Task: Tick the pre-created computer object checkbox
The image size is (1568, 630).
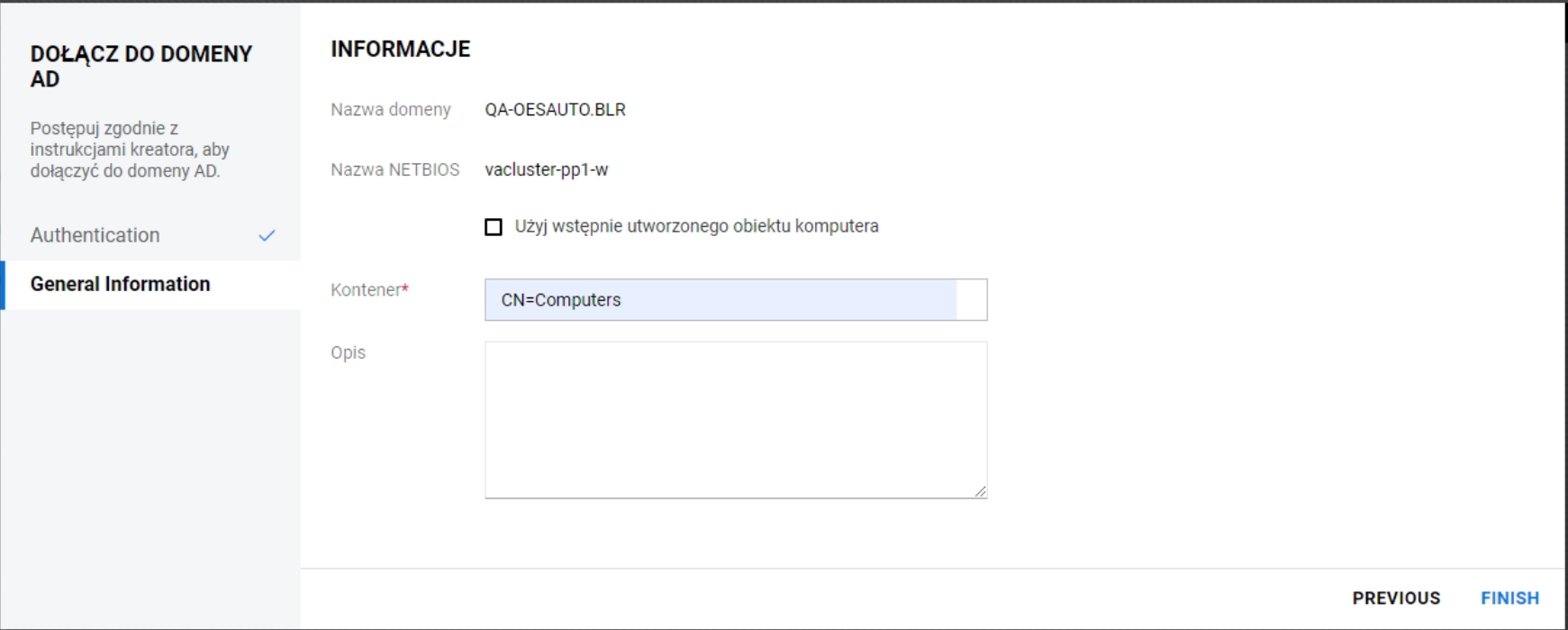Action: coord(494,227)
